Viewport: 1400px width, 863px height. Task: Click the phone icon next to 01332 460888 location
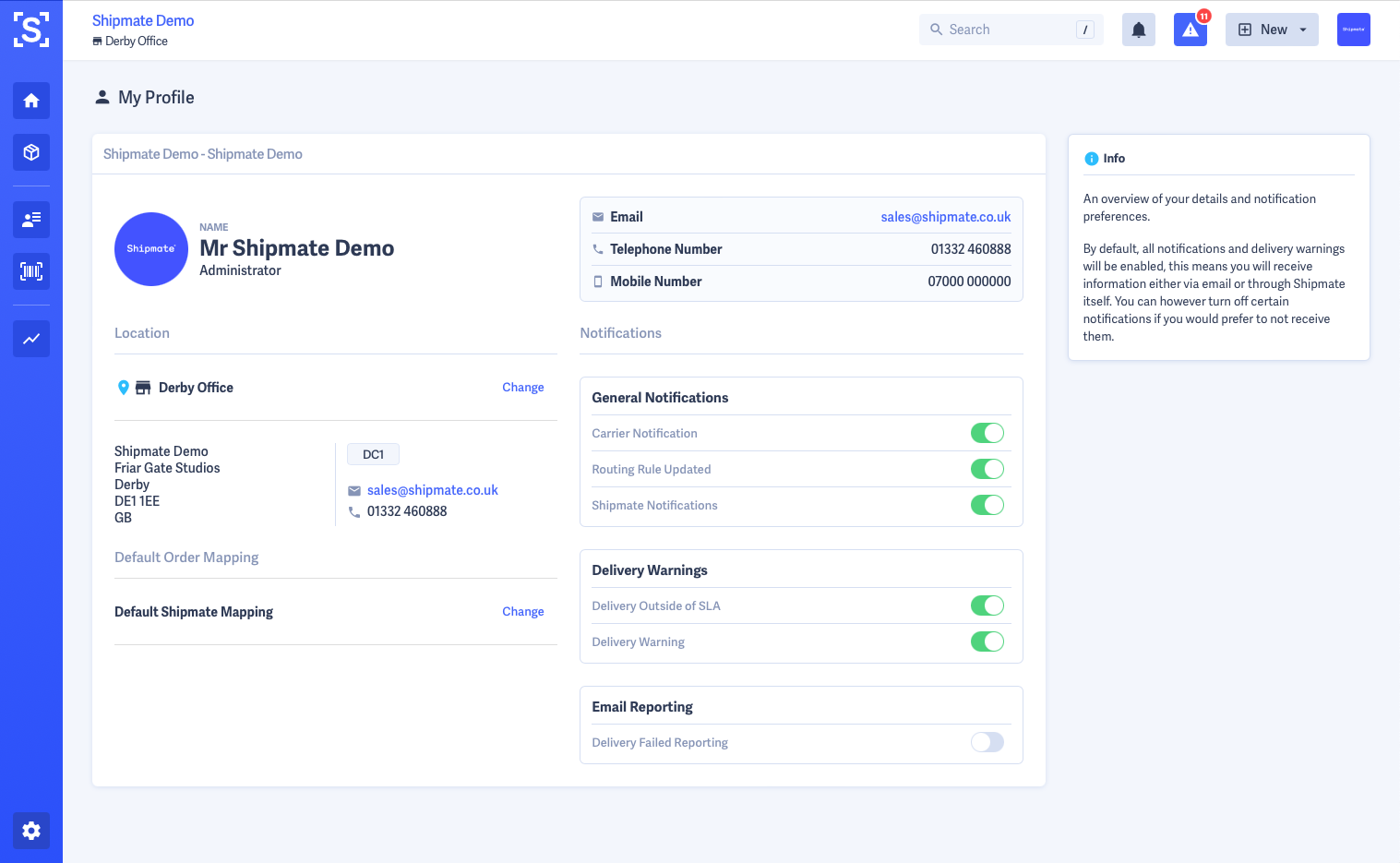click(x=354, y=511)
